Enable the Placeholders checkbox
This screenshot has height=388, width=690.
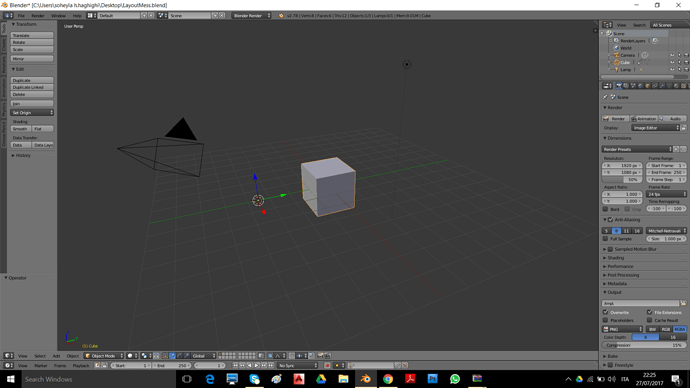click(606, 320)
